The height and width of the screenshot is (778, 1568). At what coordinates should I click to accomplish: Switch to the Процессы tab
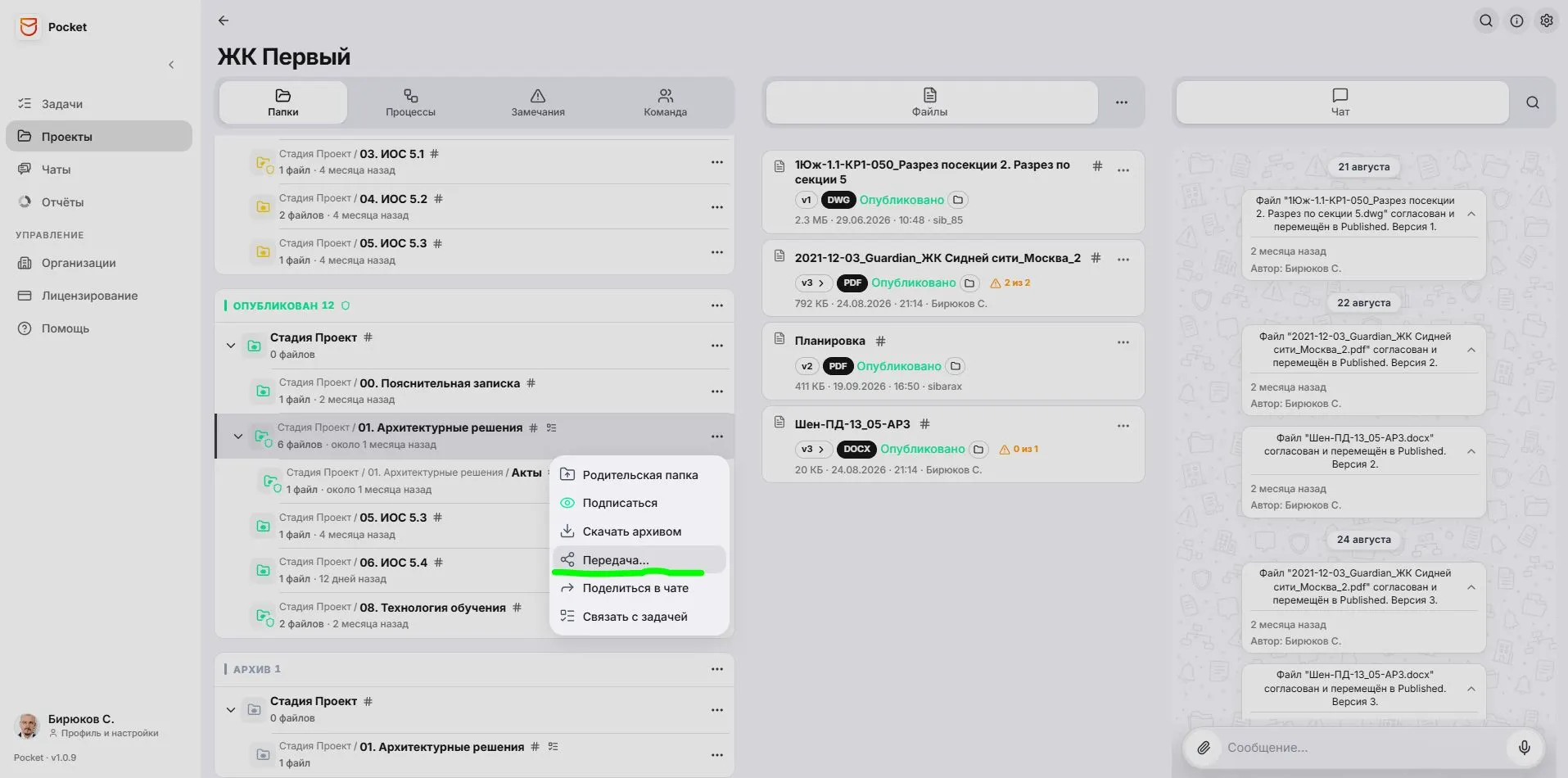410,102
